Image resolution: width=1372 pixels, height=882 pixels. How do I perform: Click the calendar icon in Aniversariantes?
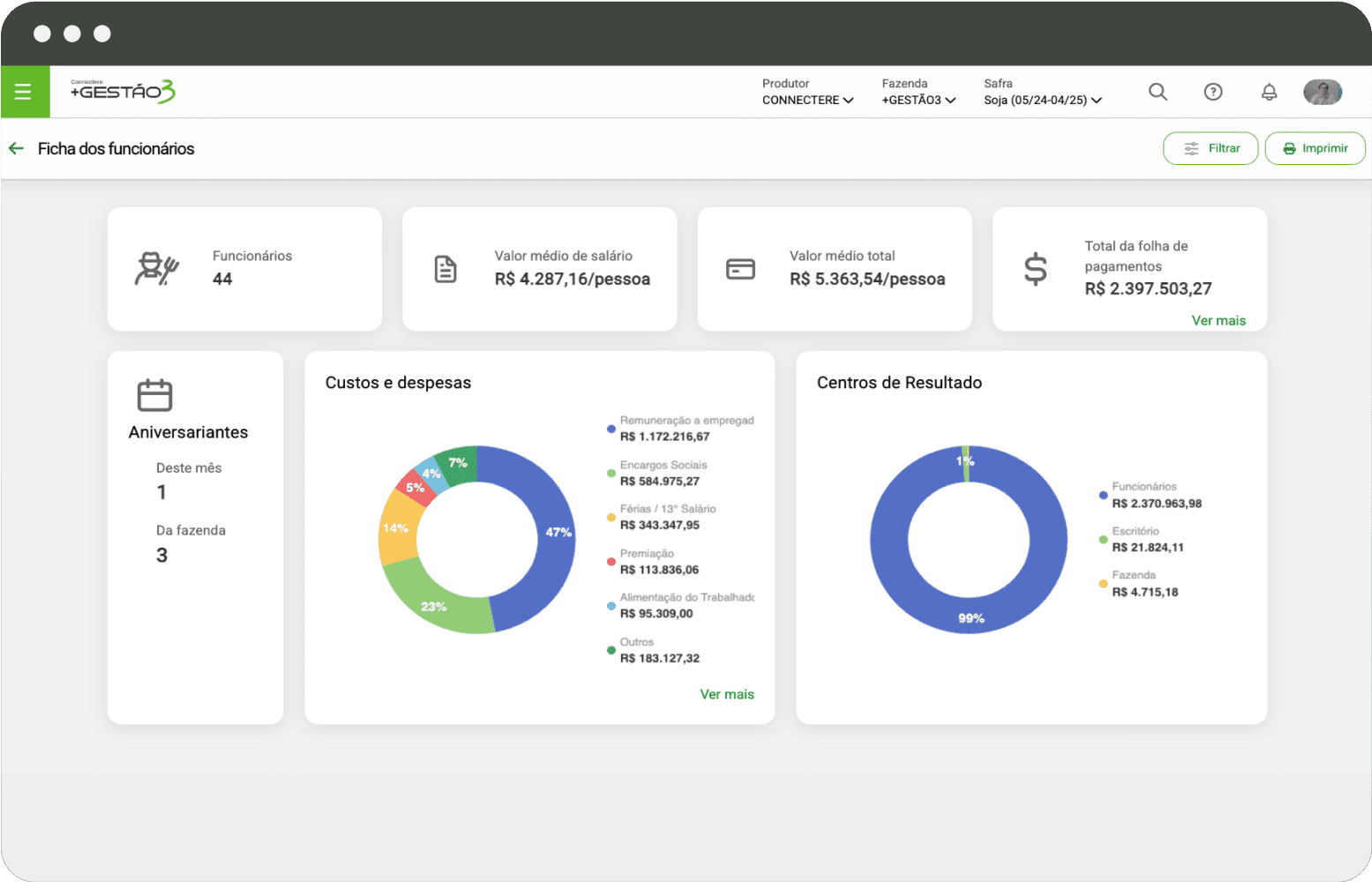pos(154,395)
